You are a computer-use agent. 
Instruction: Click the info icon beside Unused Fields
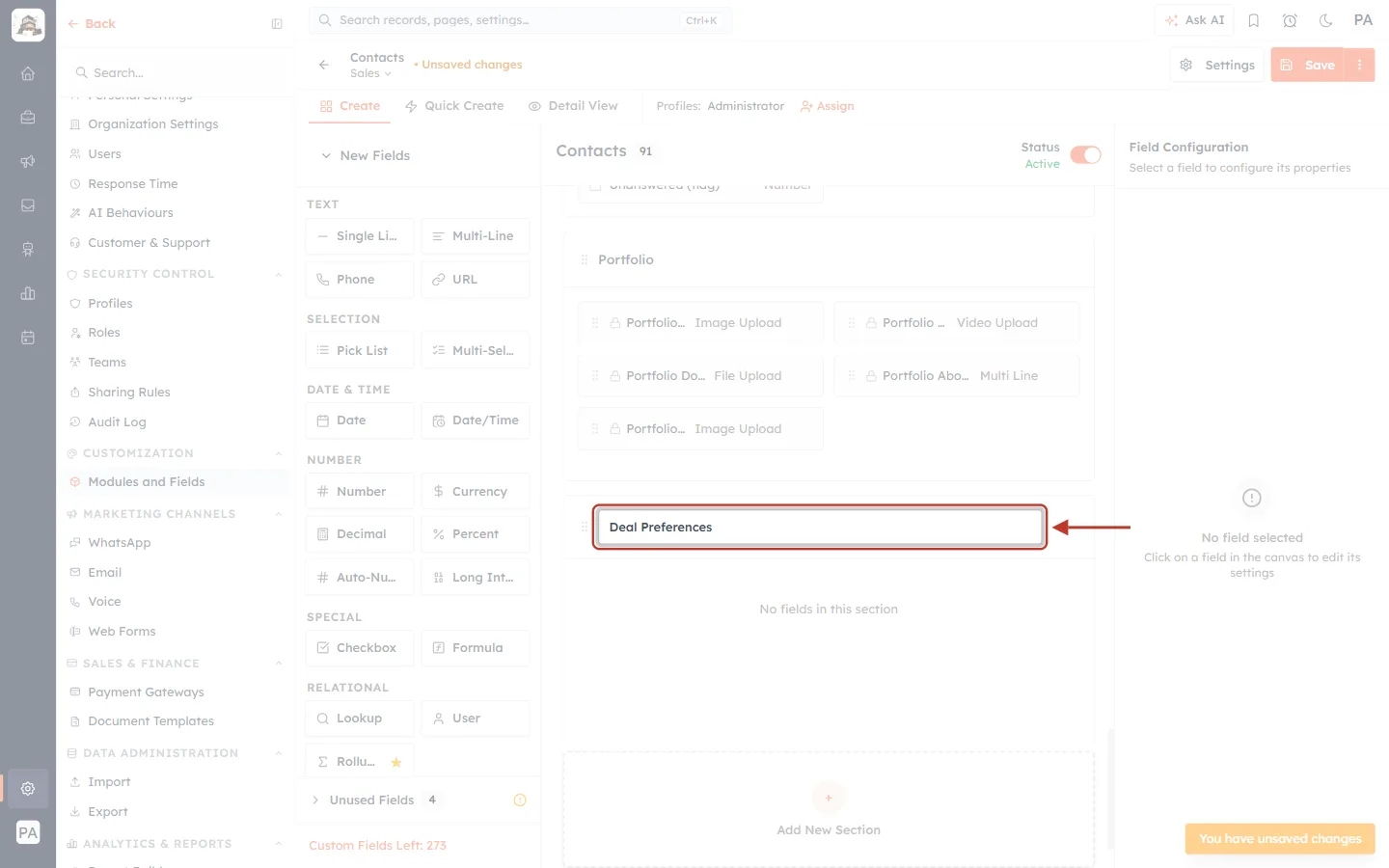[520, 800]
